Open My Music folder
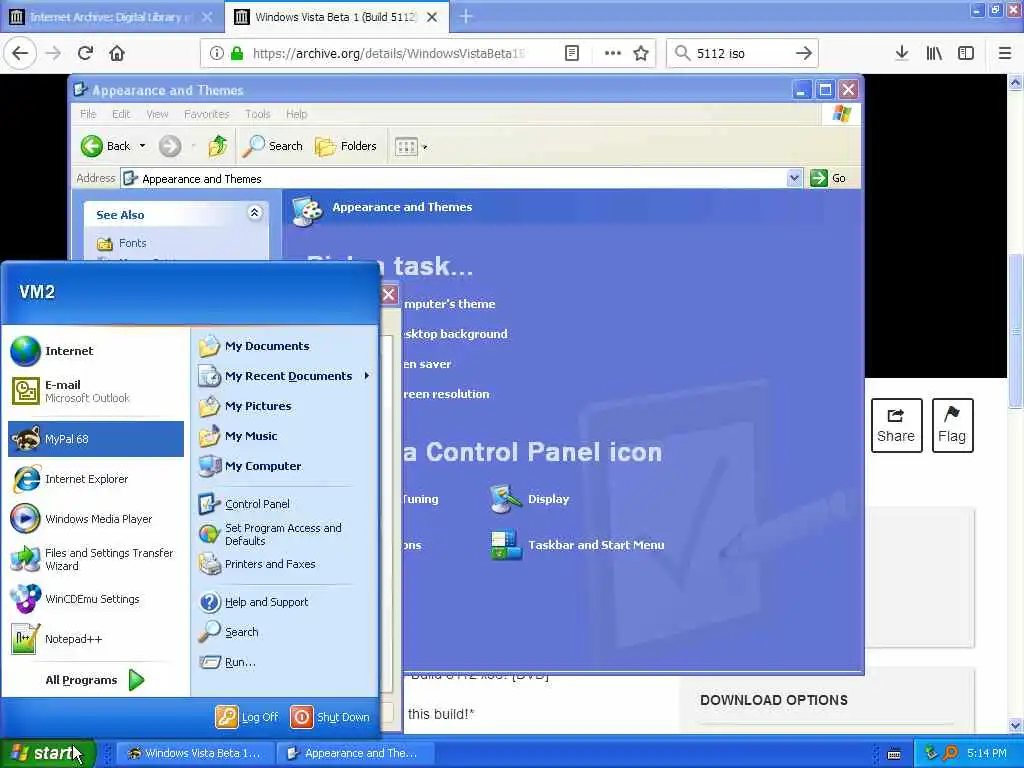 285,436
